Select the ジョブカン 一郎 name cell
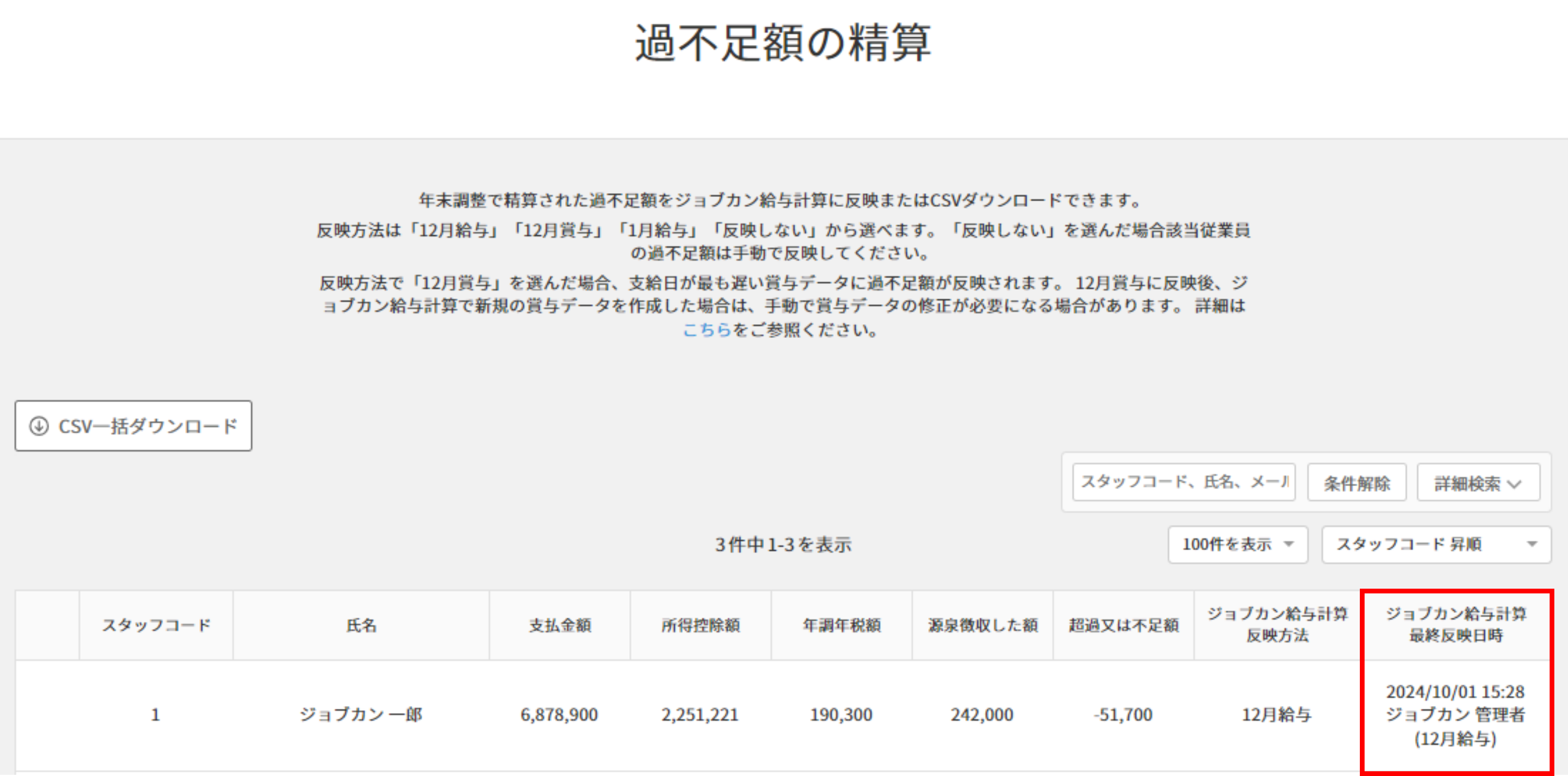Screen dimensions: 1568x776 pyautogui.click(x=361, y=715)
